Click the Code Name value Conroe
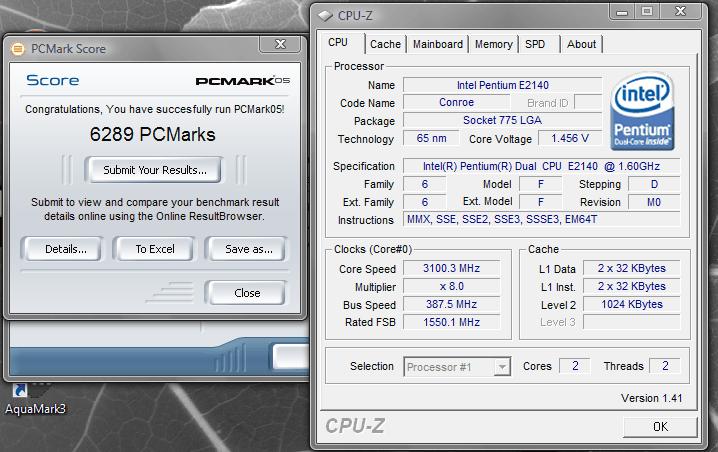Screen dimensions: 718x452 pos(456,103)
